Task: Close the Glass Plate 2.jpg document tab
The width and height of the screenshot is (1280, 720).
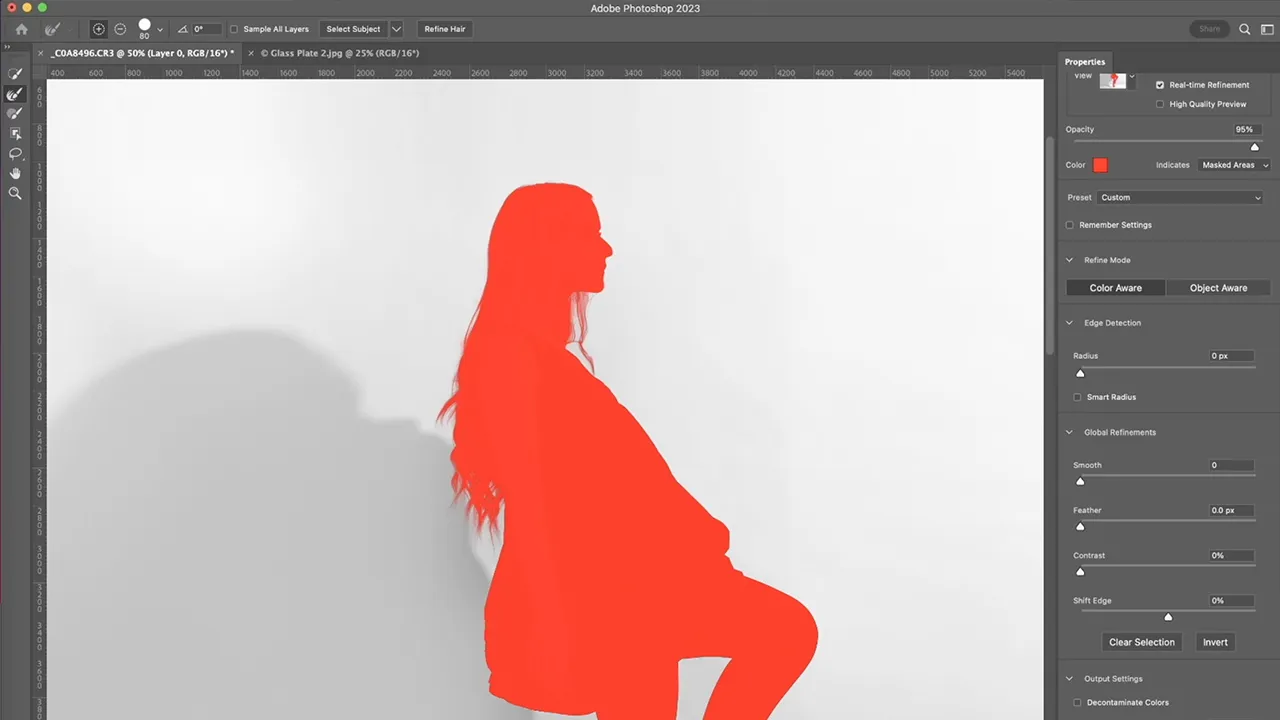Action: point(250,53)
